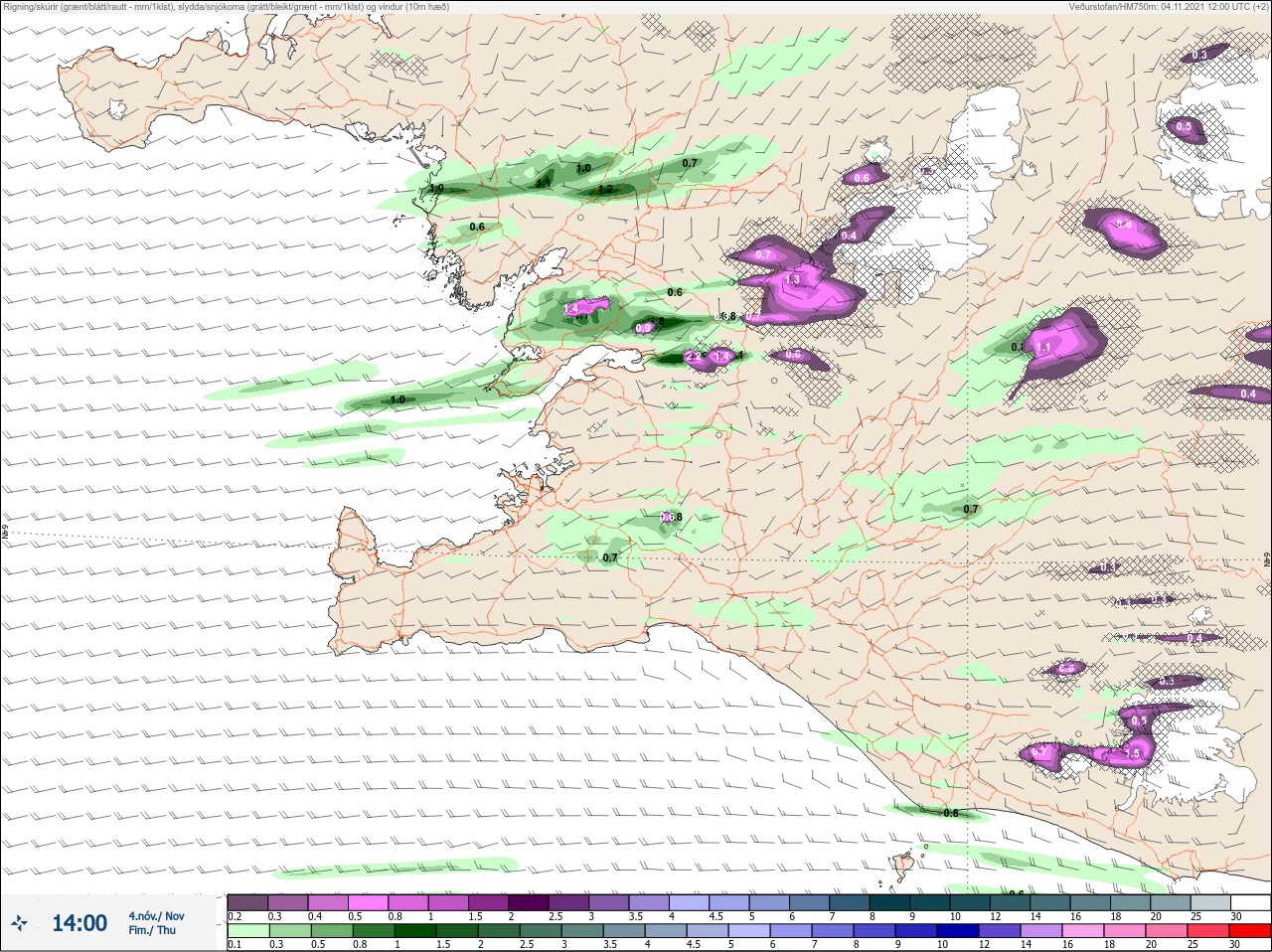The image size is (1272, 952).
Task: Select the "Fim./ Thu" weekday text
Action: click(151, 930)
